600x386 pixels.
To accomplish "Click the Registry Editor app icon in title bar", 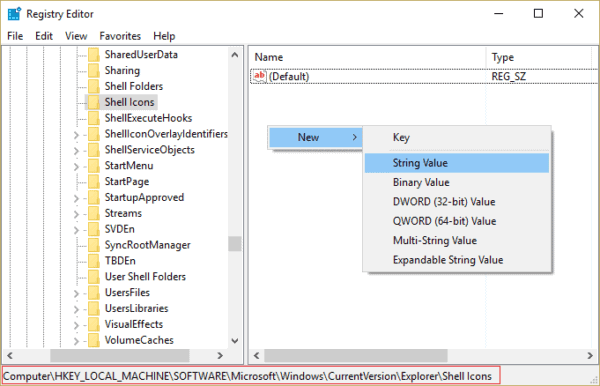I will [14, 14].
